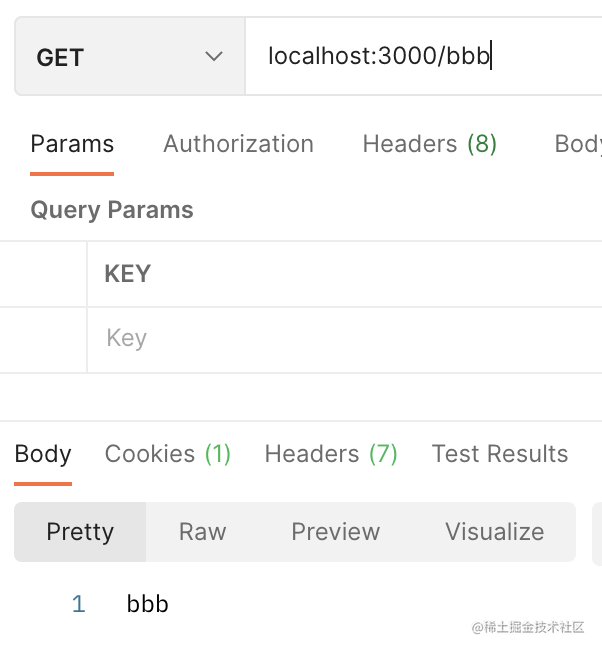Open the request Body tab at right edge
Image resolution: width=602 pixels, height=652 pixels.
coord(578,144)
